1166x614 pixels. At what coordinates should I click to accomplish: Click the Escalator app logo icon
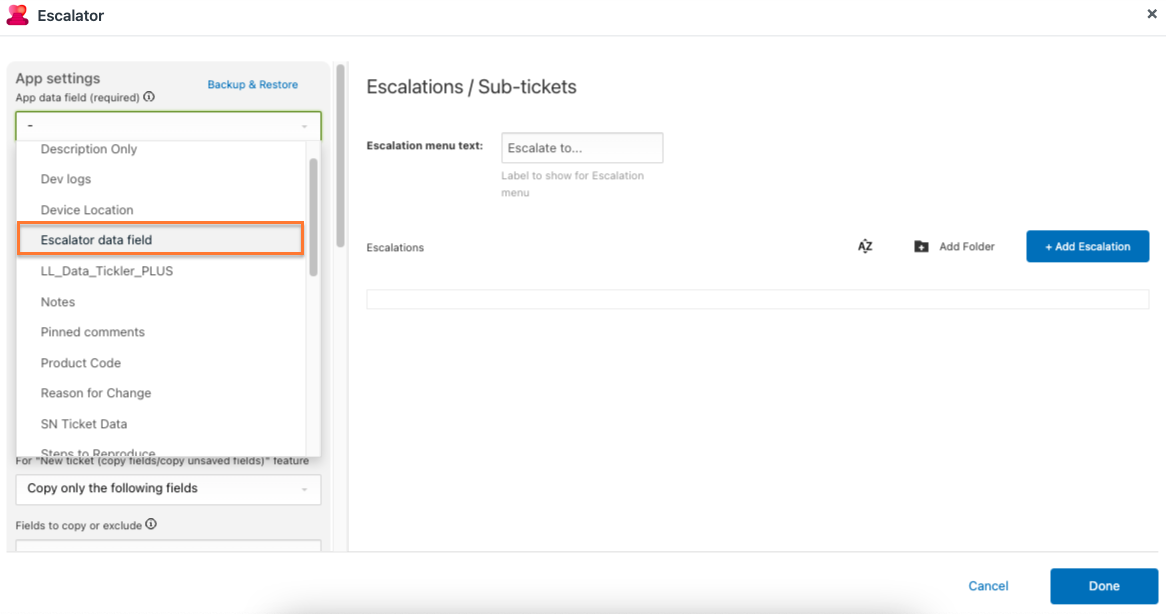coord(17,15)
